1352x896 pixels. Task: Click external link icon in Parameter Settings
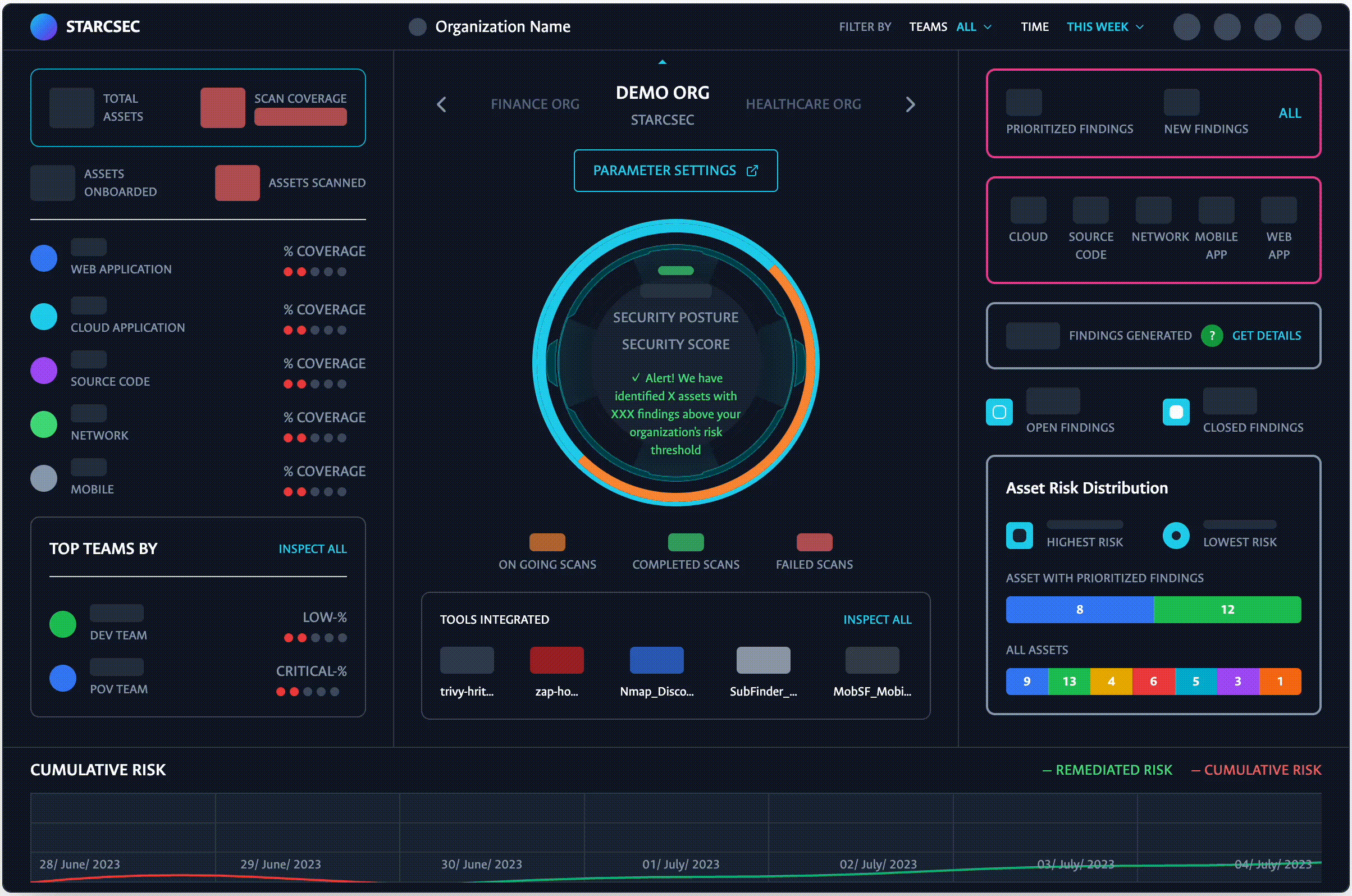coord(752,170)
